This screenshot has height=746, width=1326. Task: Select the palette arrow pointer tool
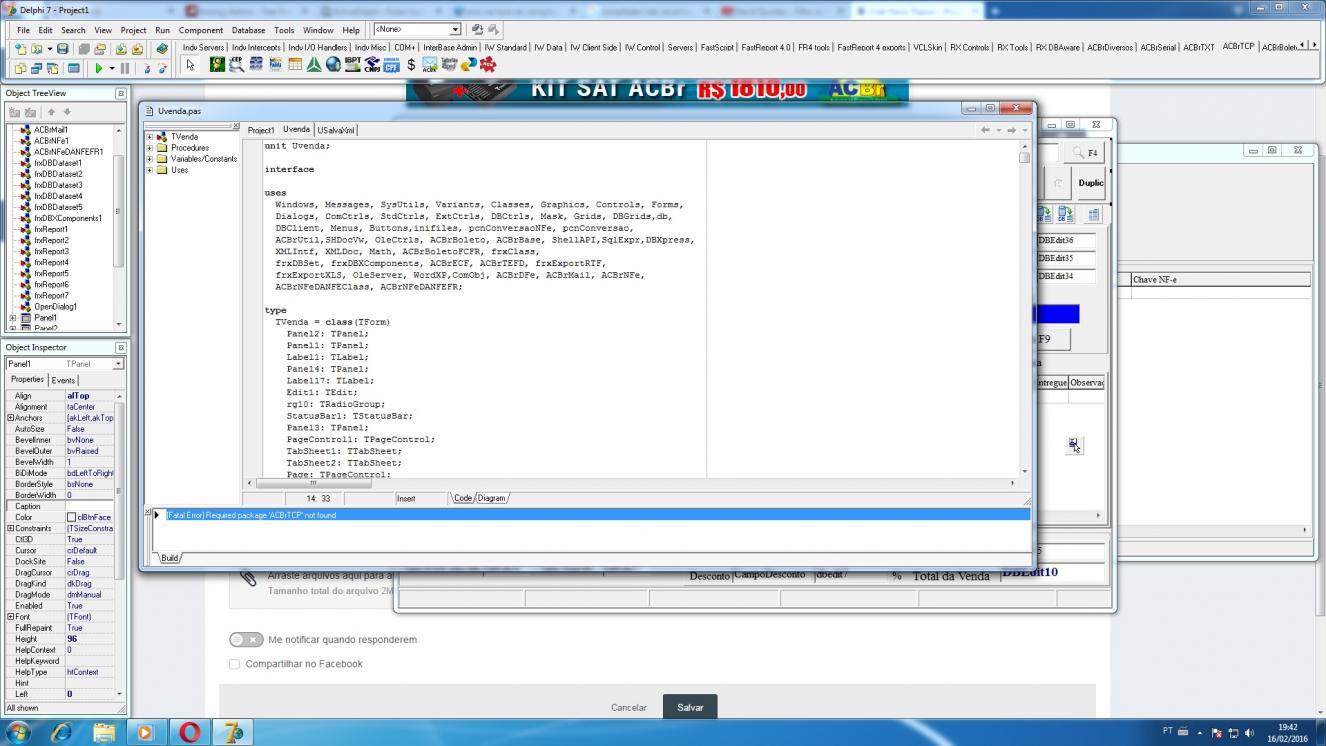[x=190, y=65]
